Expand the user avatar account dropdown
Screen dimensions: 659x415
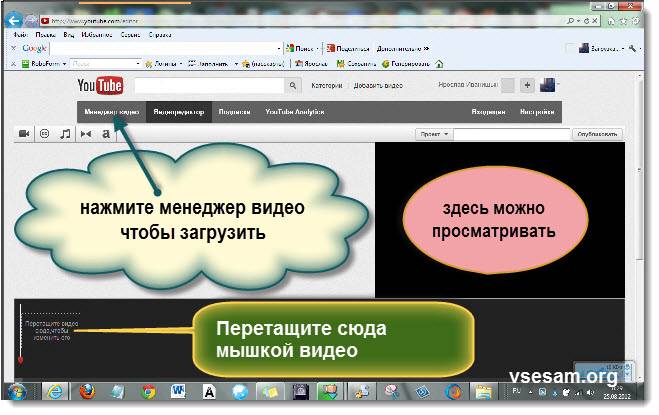[548, 86]
